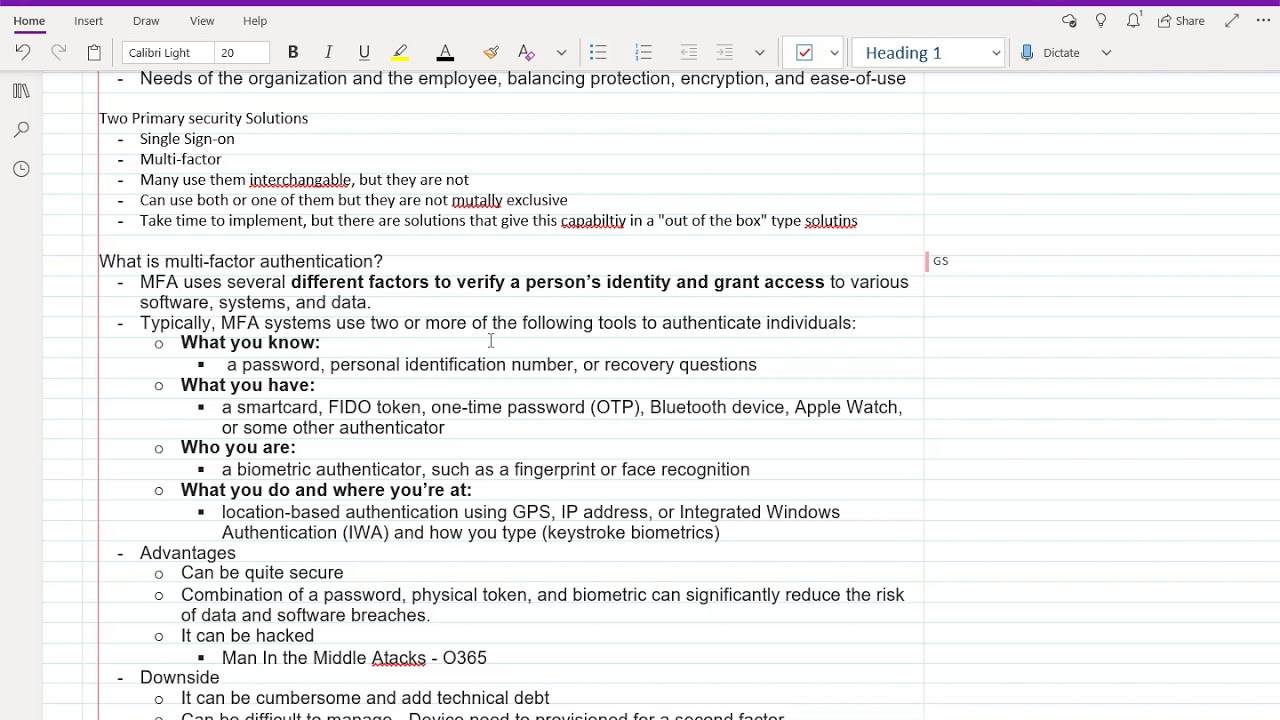Open the View tab

[202, 21]
